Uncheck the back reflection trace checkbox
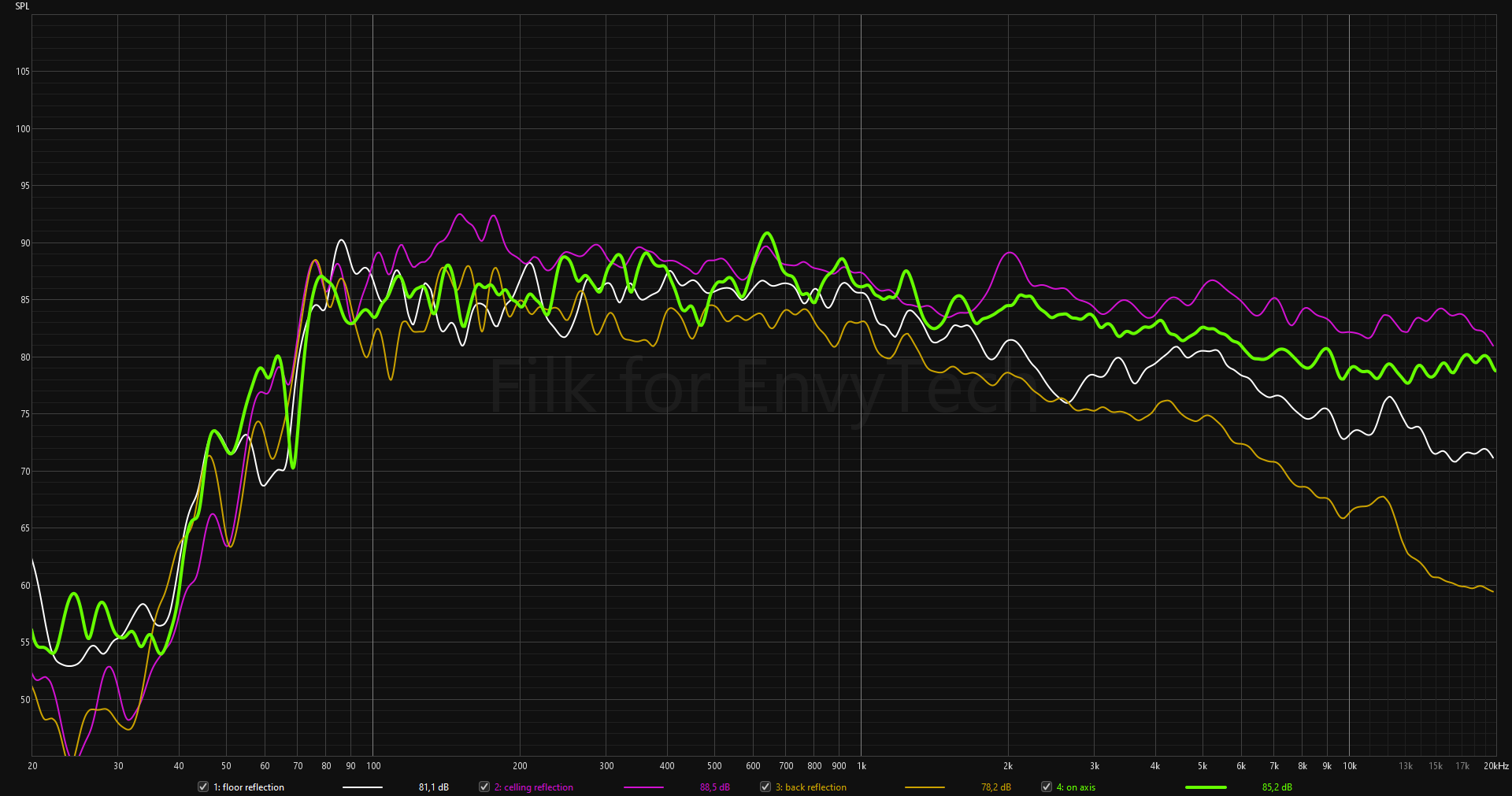The width and height of the screenshot is (1512, 796). coord(765,787)
